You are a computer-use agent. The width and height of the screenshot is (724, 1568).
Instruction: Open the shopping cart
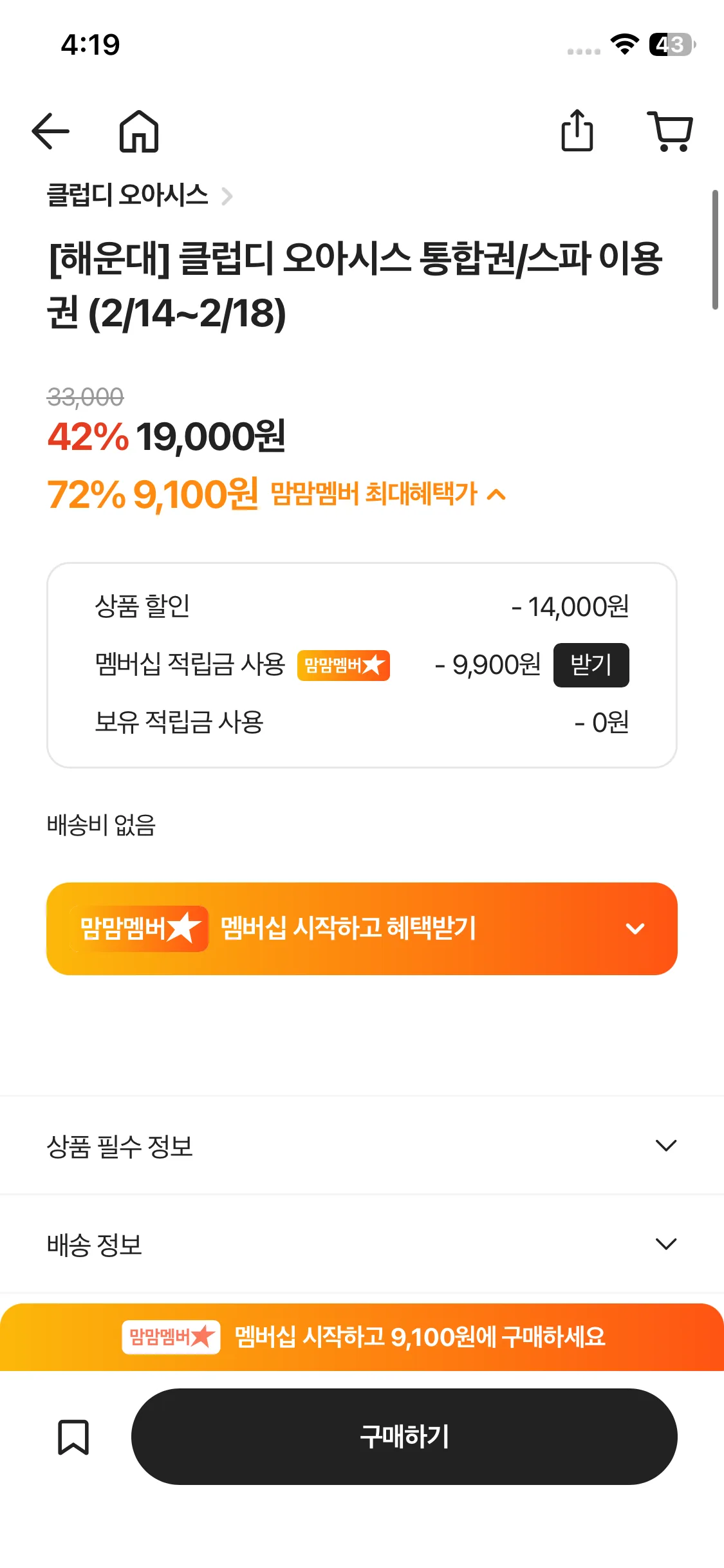(x=671, y=131)
